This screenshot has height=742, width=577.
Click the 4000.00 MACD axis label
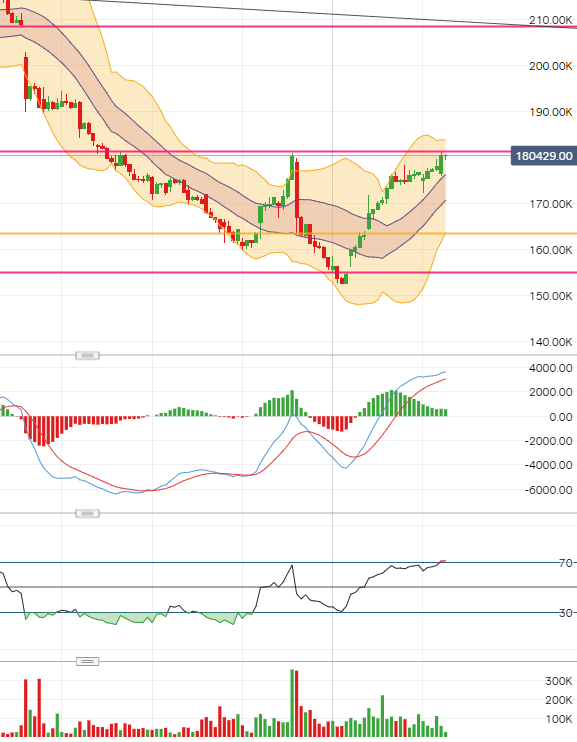[550, 368]
